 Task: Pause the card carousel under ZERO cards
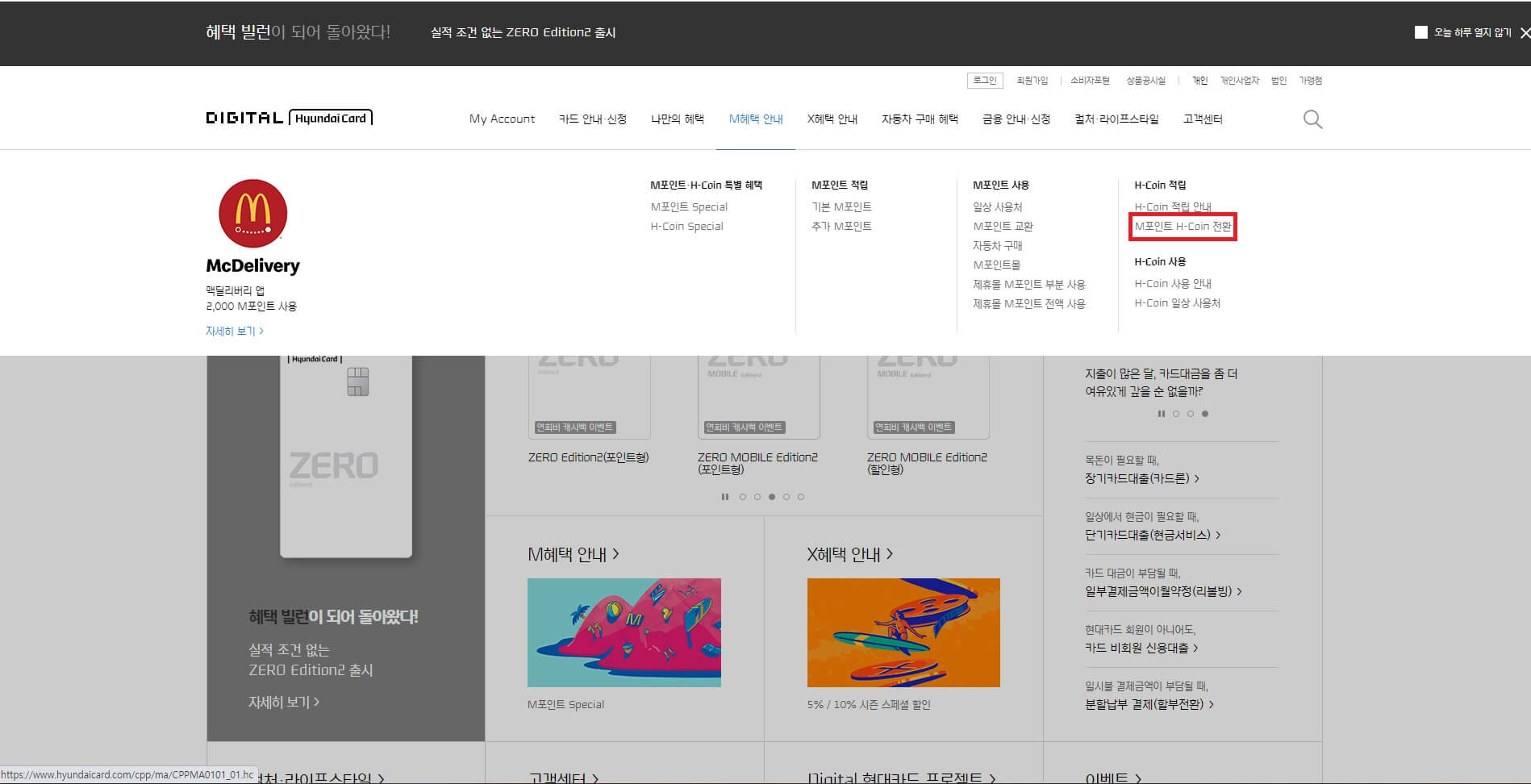[x=724, y=497]
